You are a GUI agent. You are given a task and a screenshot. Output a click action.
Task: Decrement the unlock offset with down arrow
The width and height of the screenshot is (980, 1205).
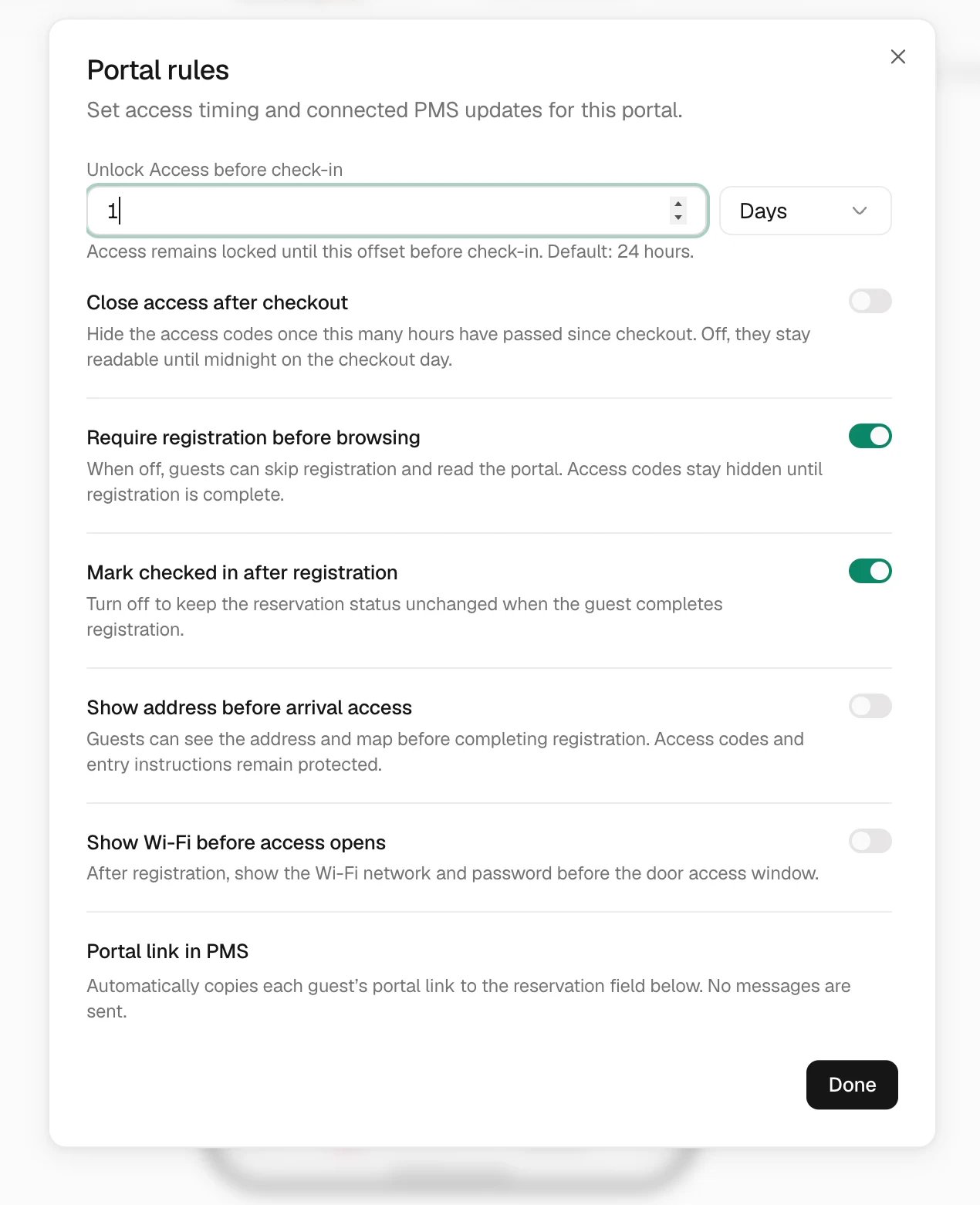[678, 218]
